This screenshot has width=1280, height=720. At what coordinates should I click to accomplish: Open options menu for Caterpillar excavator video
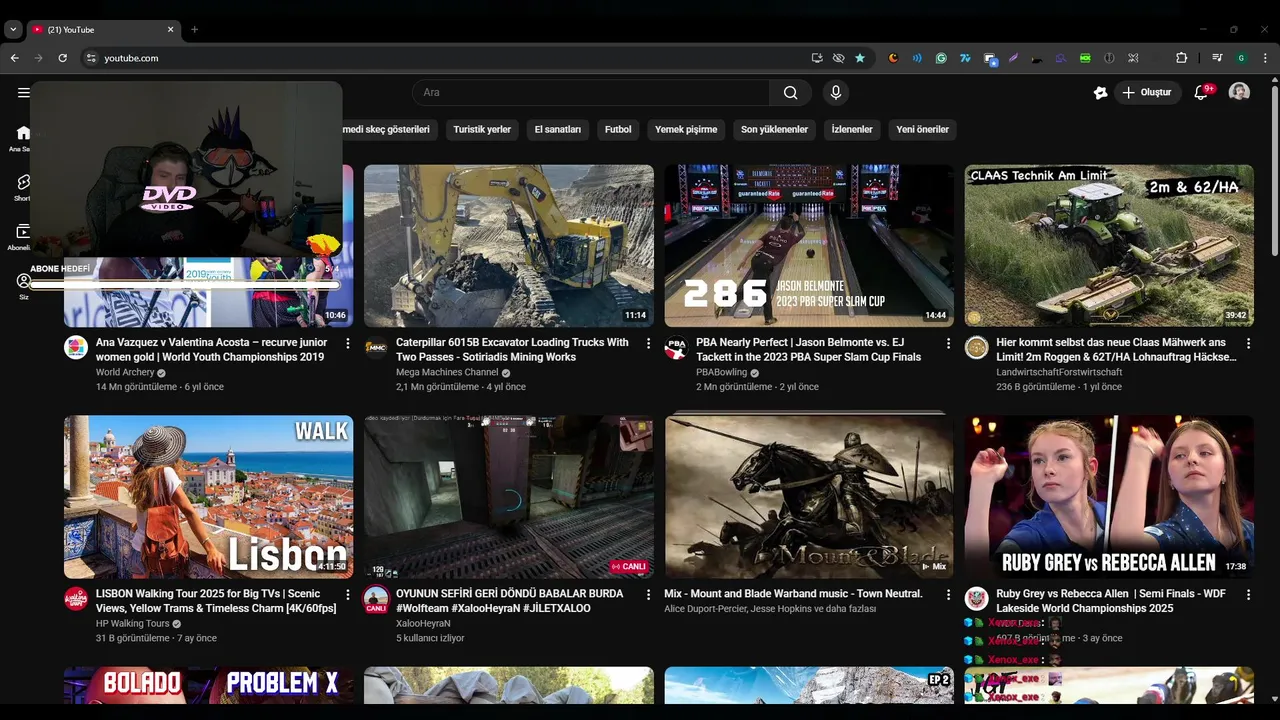click(x=648, y=343)
